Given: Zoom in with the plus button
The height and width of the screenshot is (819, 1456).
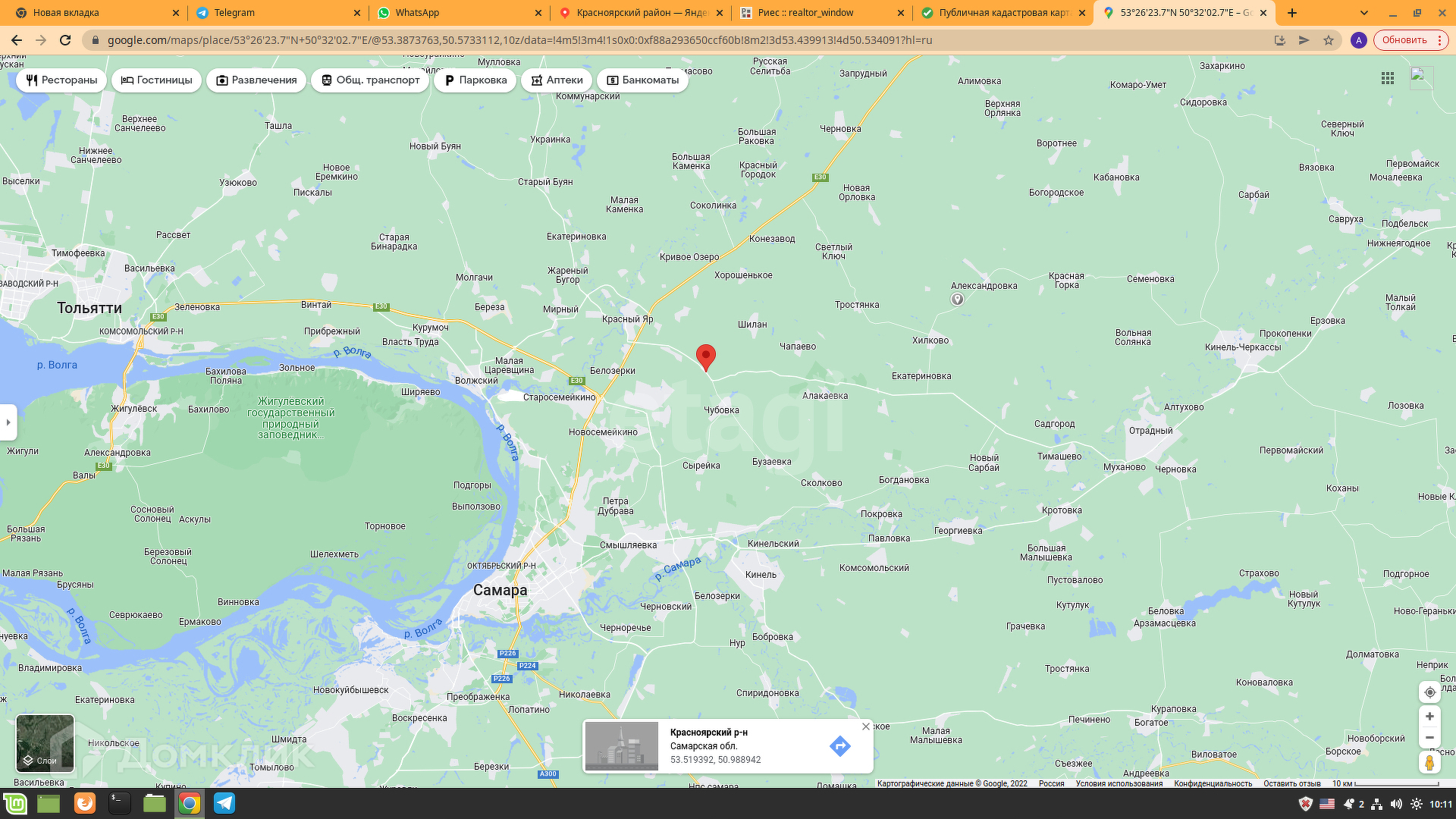Looking at the screenshot, I should point(1429,717).
